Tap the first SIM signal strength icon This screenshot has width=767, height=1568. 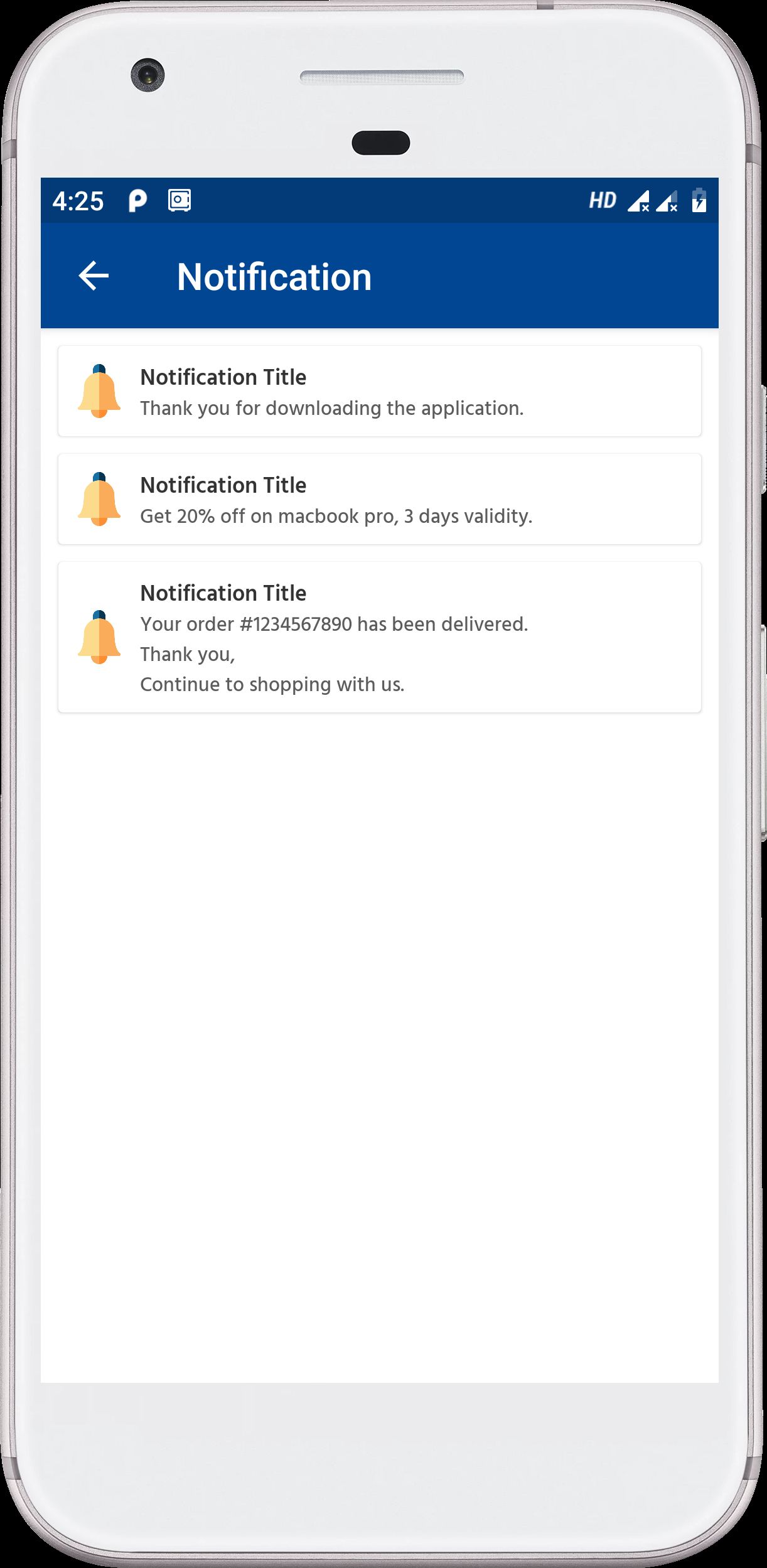coord(638,201)
